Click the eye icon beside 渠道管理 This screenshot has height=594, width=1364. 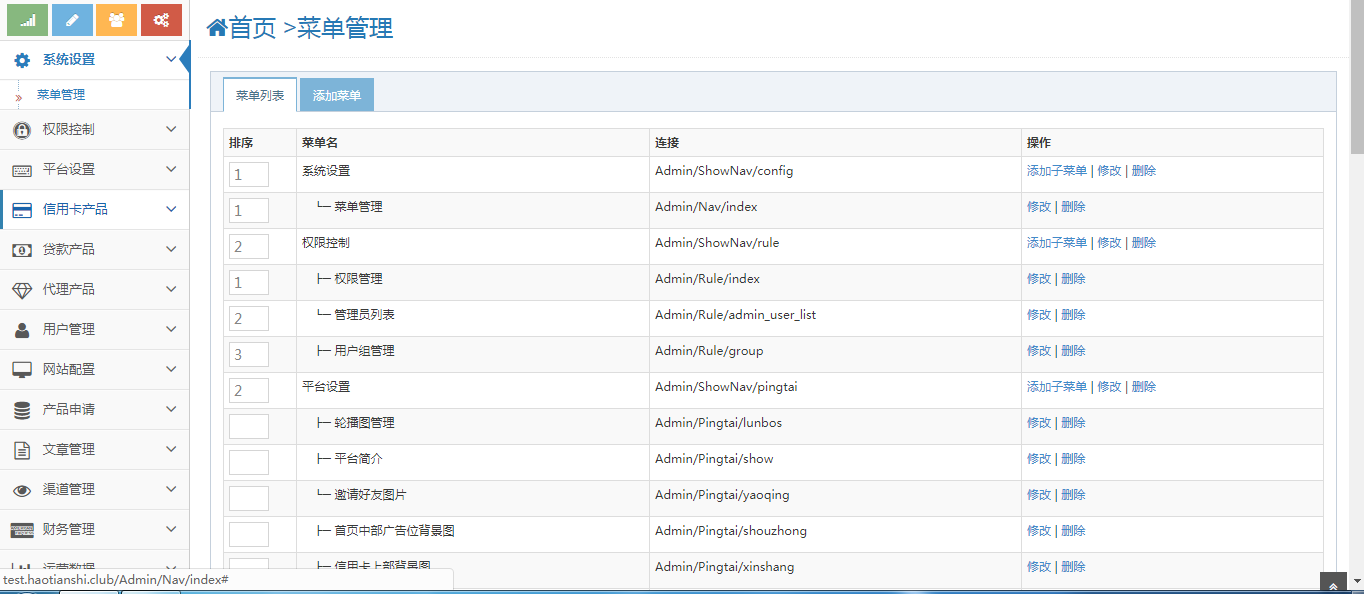[x=22, y=490]
